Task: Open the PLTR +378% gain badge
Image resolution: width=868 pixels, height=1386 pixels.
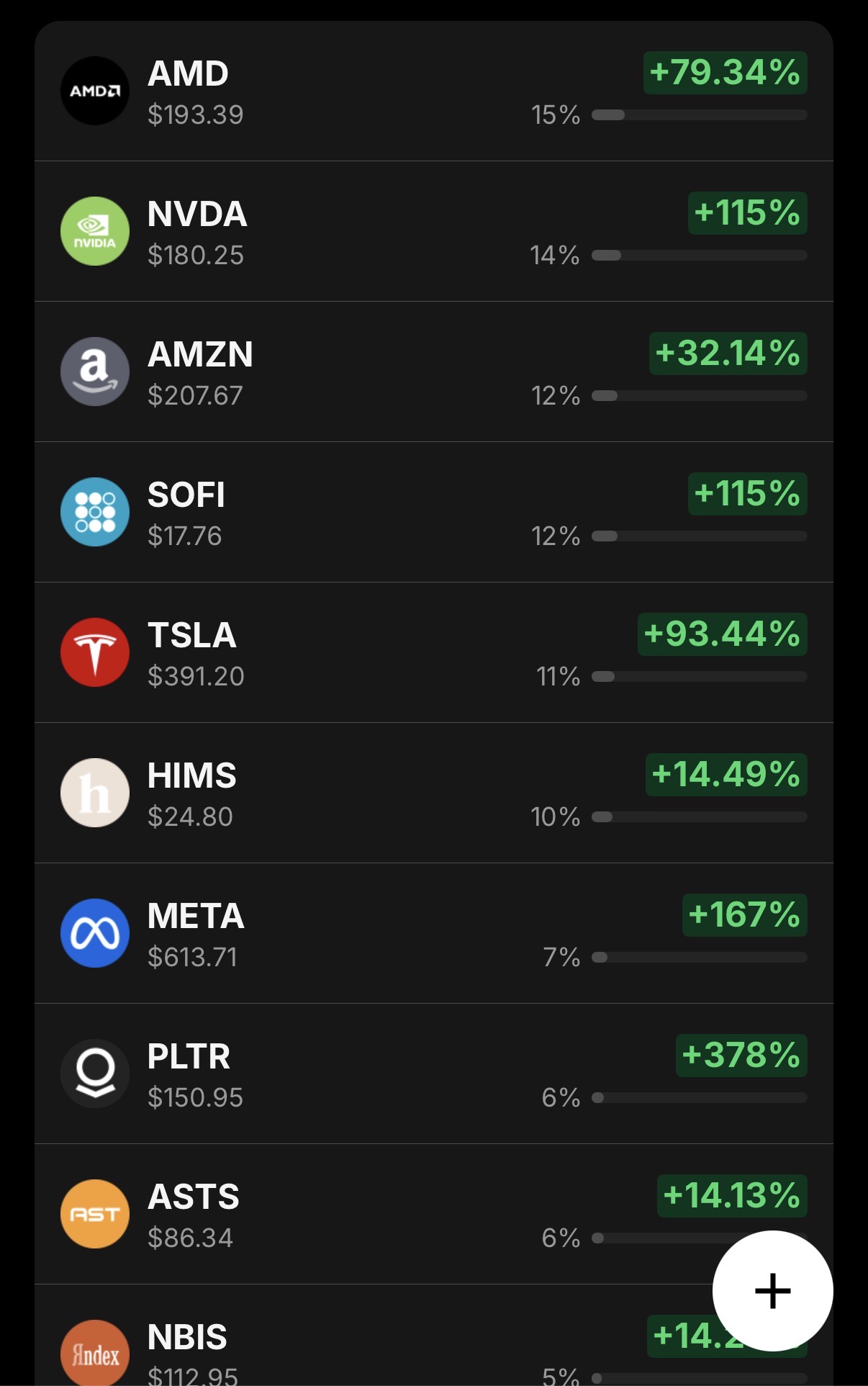Action: pos(741,1056)
